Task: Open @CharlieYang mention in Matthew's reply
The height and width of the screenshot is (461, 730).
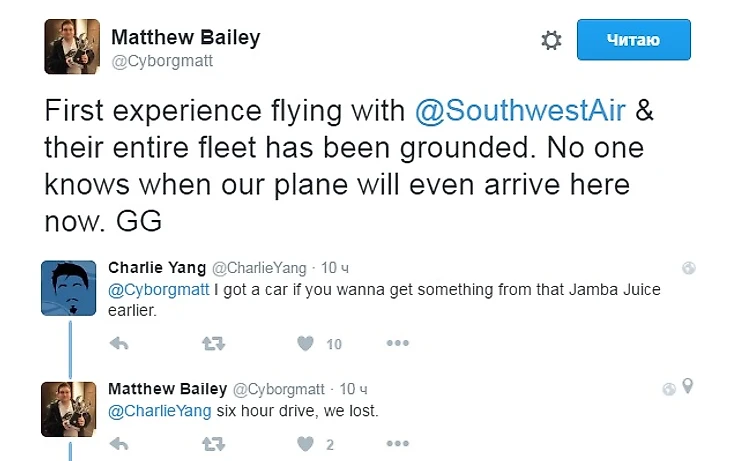Action: [x=159, y=410]
